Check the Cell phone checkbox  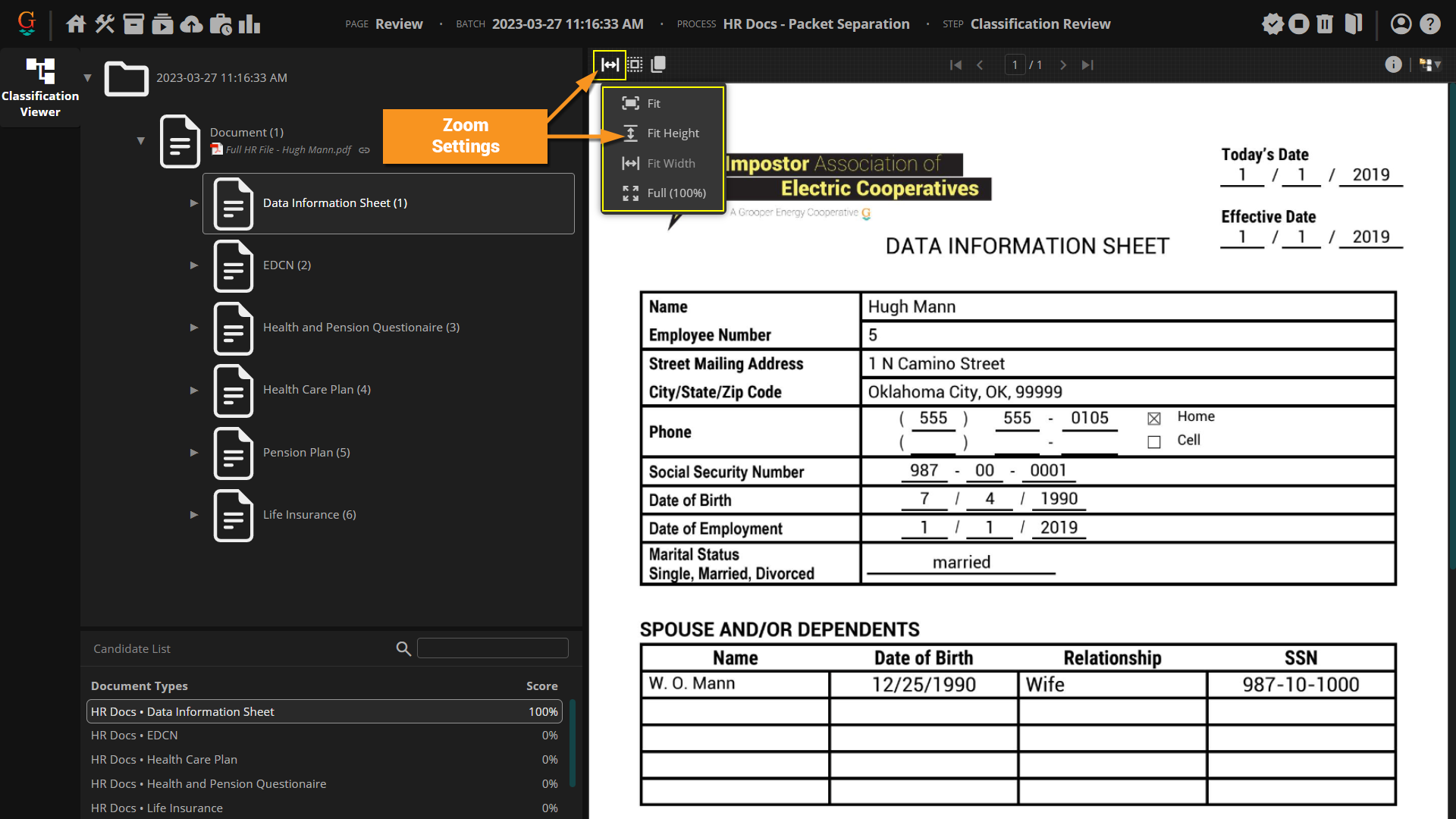coord(1154,442)
